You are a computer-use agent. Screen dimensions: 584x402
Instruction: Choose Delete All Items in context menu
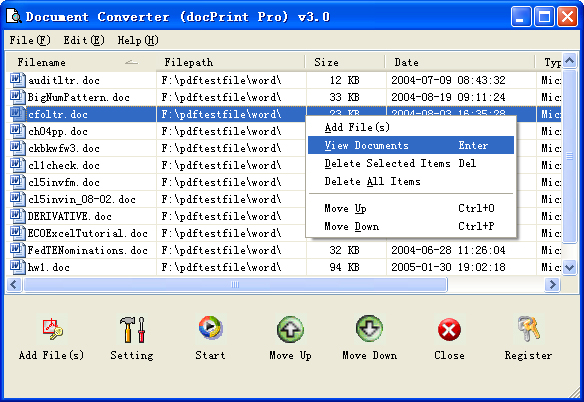411,181
